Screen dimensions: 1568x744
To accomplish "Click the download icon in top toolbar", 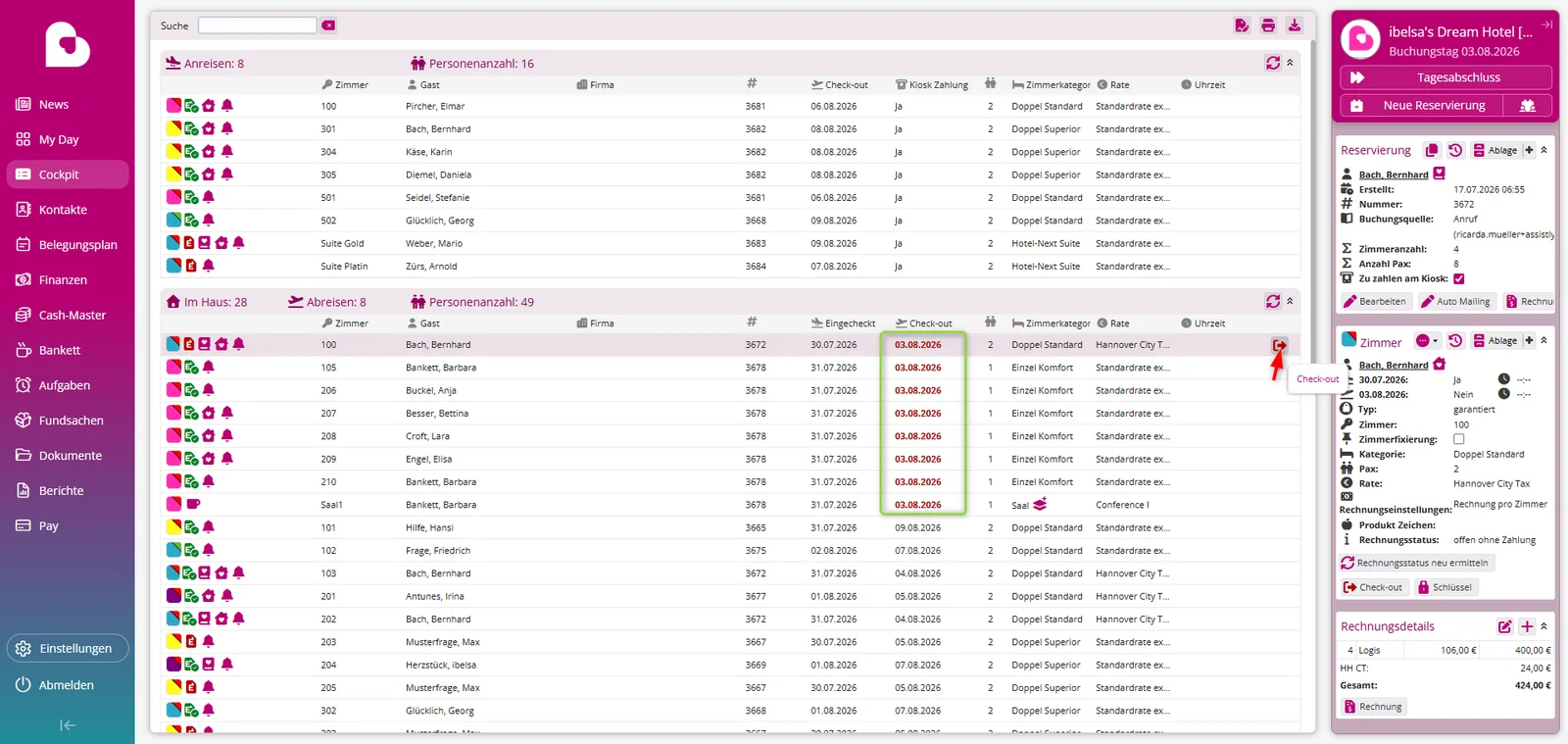I will point(1295,25).
